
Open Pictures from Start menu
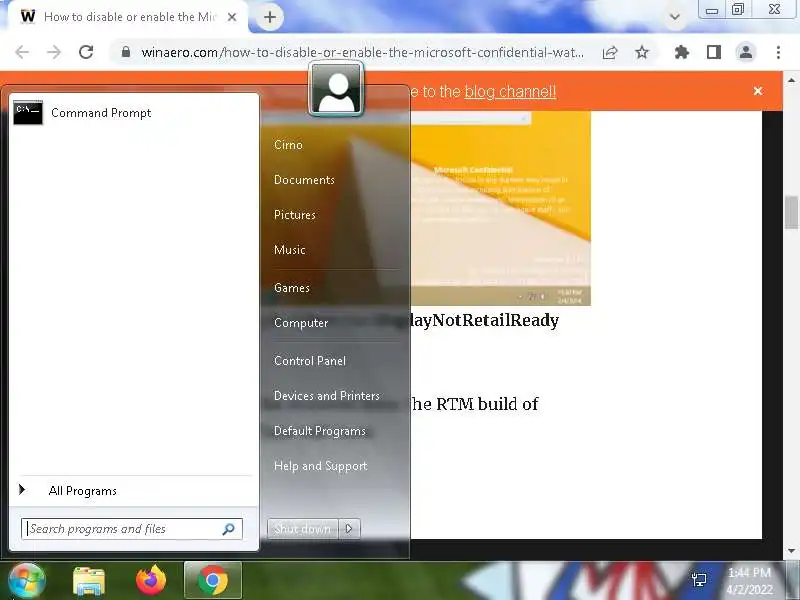(x=294, y=215)
